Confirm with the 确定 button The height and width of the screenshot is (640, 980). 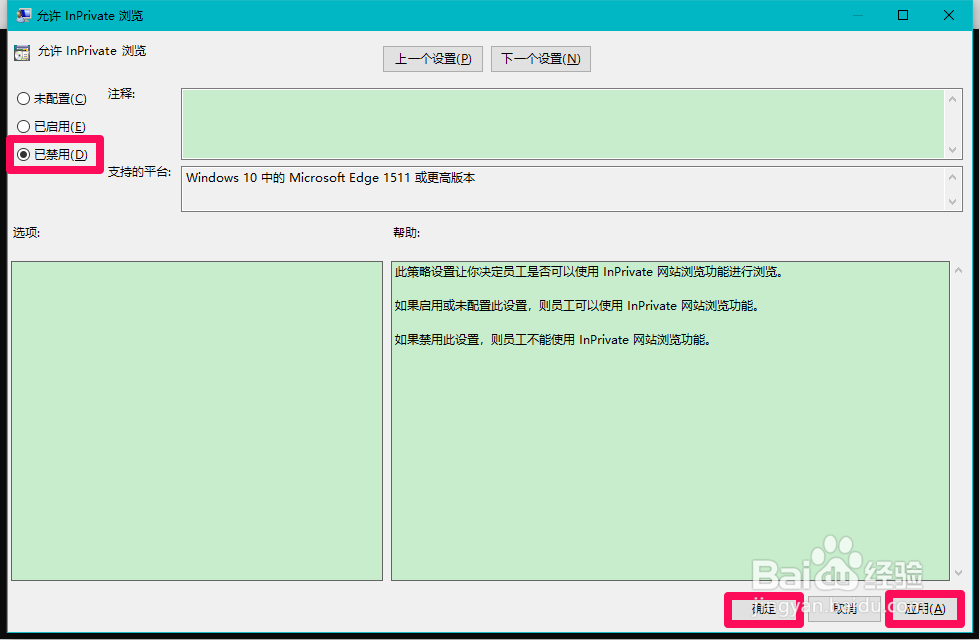pyautogui.click(x=763, y=609)
